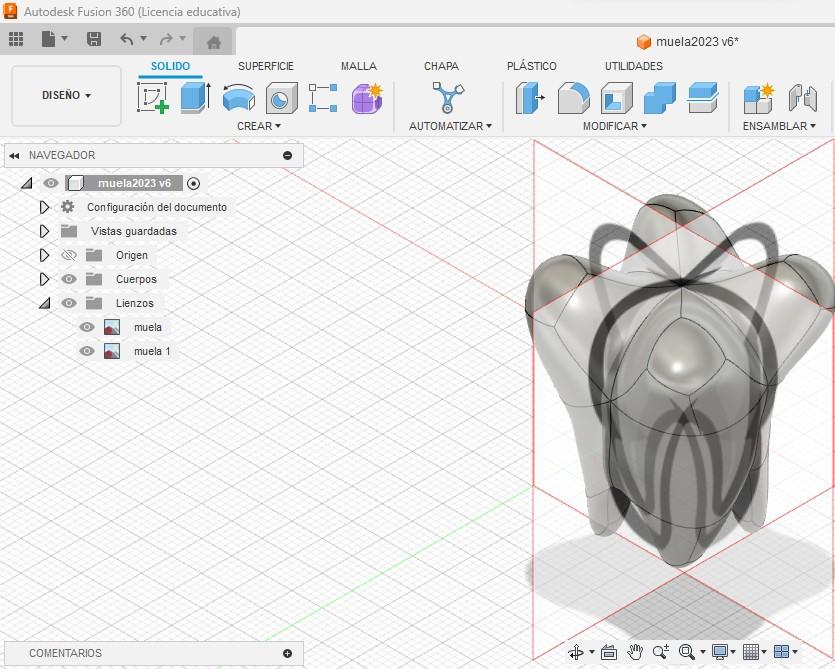Open Grid and Snaps settings
835x669 pixels.
[x=751, y=651]
